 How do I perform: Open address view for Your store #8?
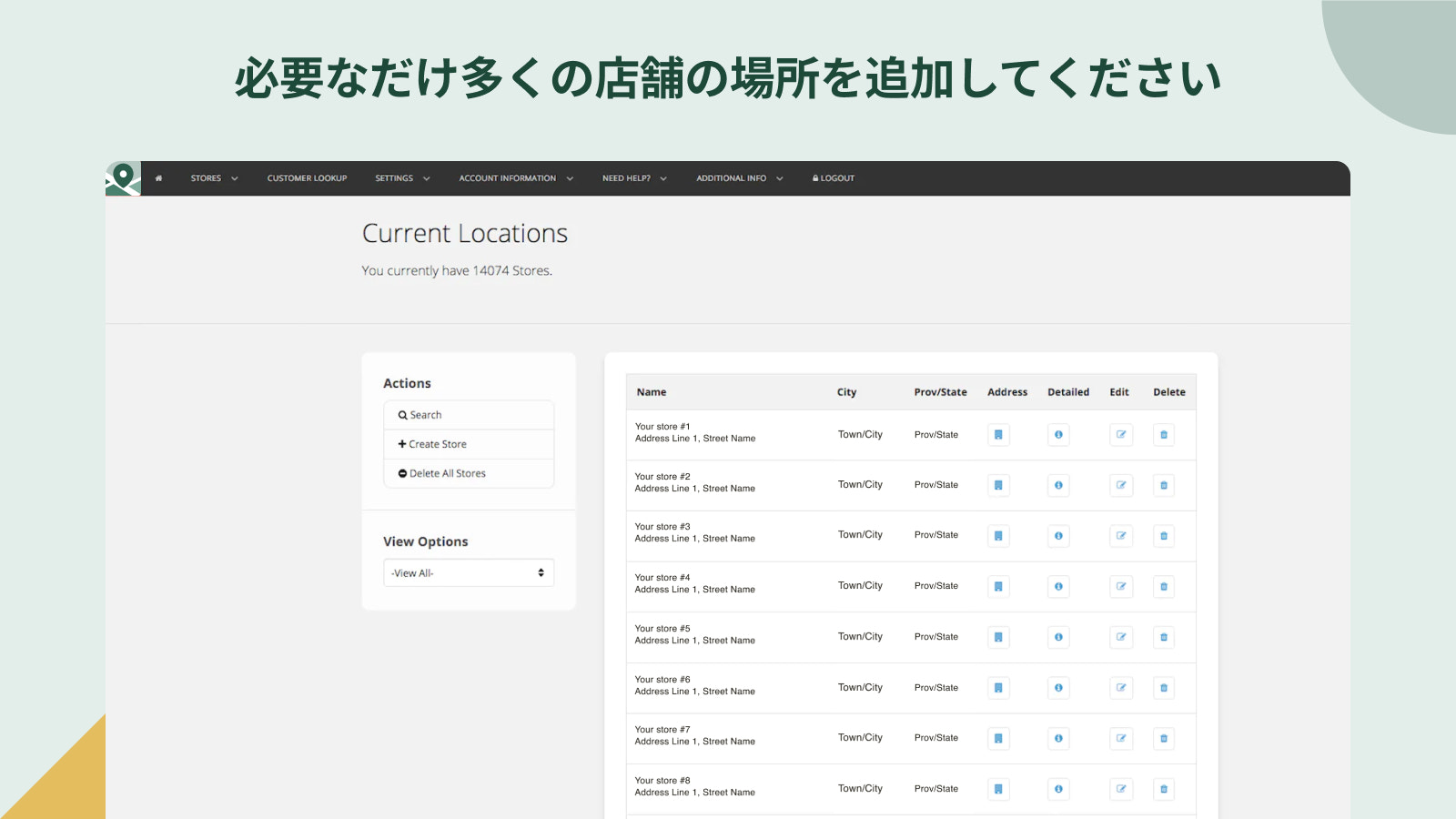[998, 789]
